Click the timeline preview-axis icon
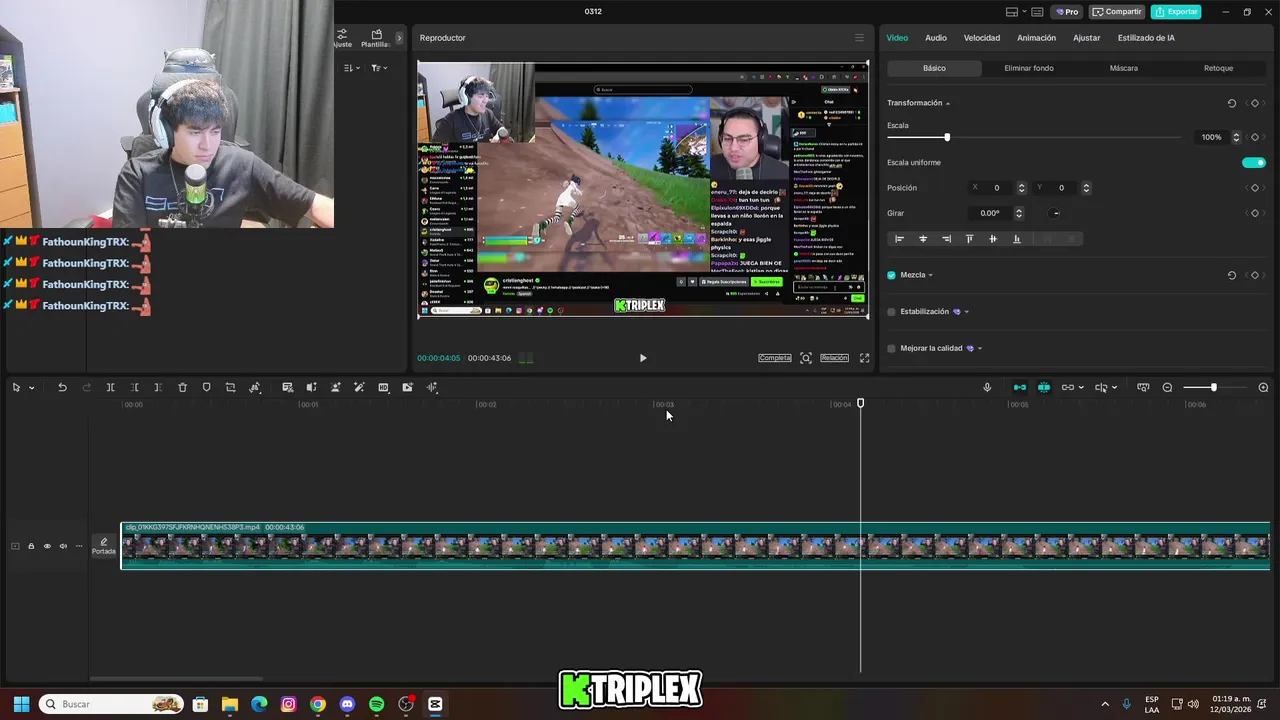The height and width of the screenshot is (720, 1280). tap(1143, 387)
